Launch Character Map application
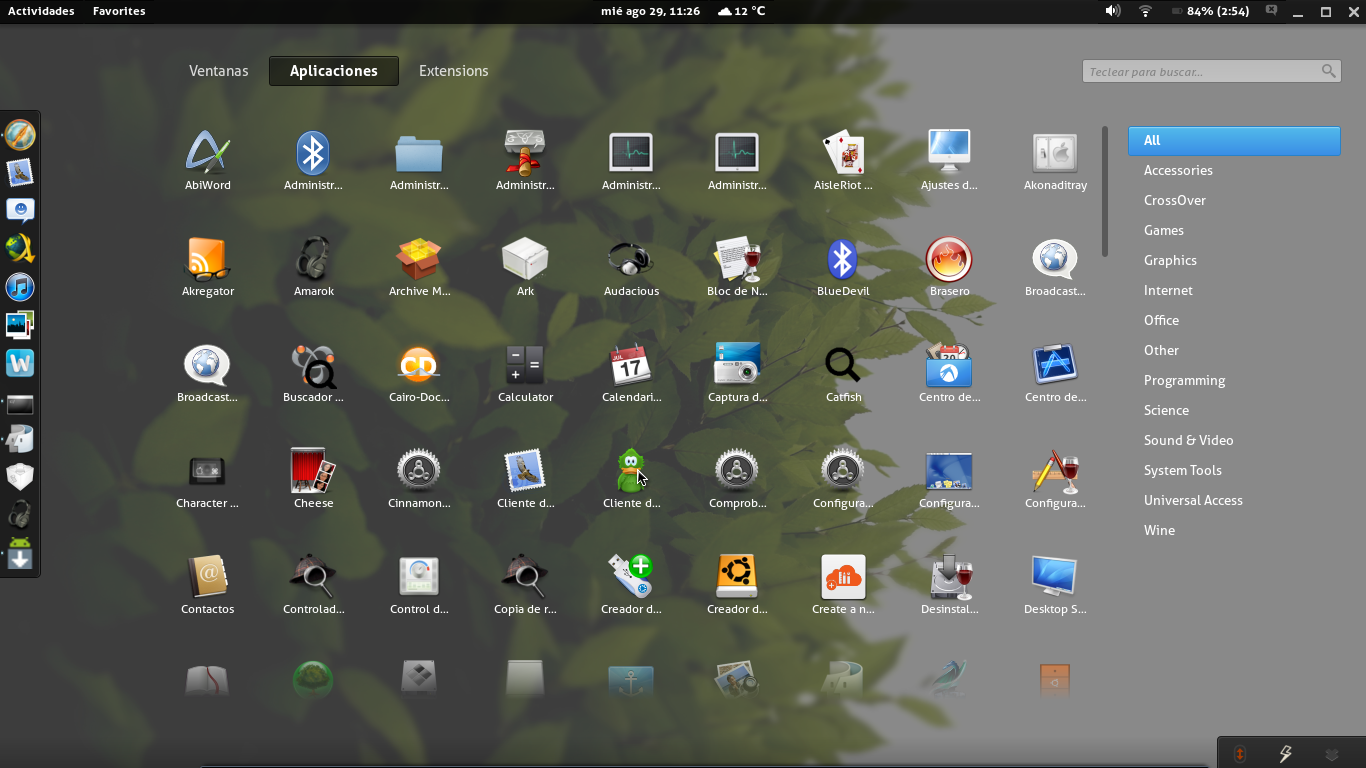Viewport: 1366px width, 768px height. pos(208,478)
